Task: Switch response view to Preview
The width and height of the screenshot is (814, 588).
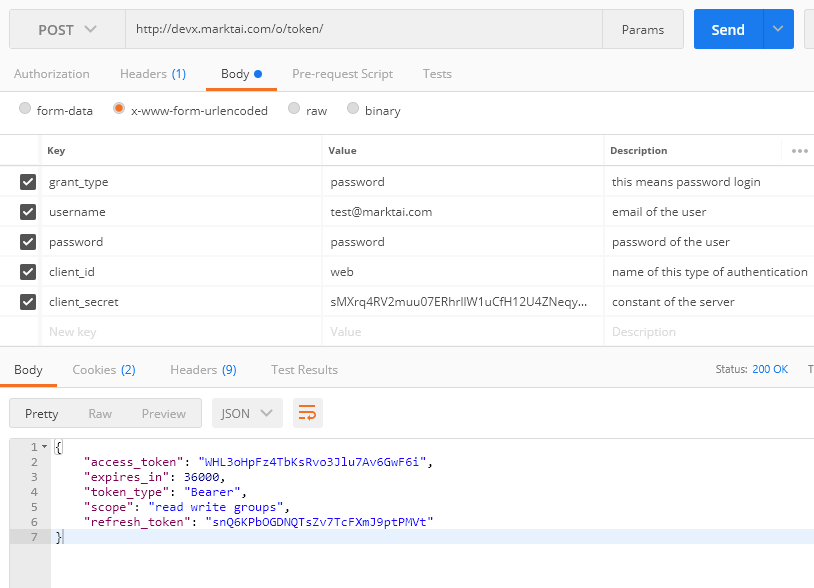Action: 163,412
